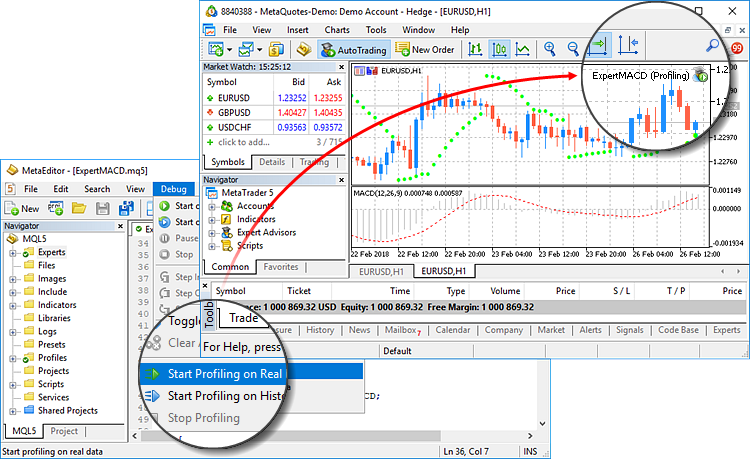750x459 pixels.
Task: Select USDCHF row in Market Watch
Action: [275, 127]
